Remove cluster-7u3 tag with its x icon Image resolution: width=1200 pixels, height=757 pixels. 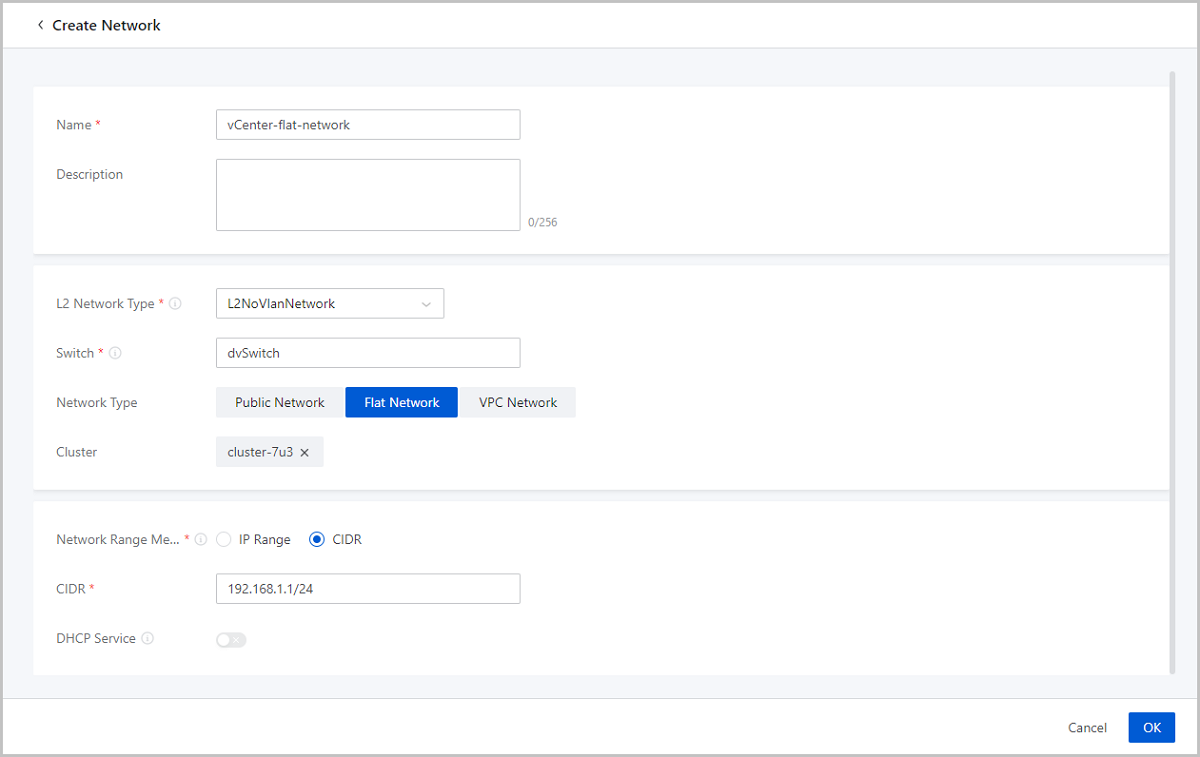pos(305,453)
